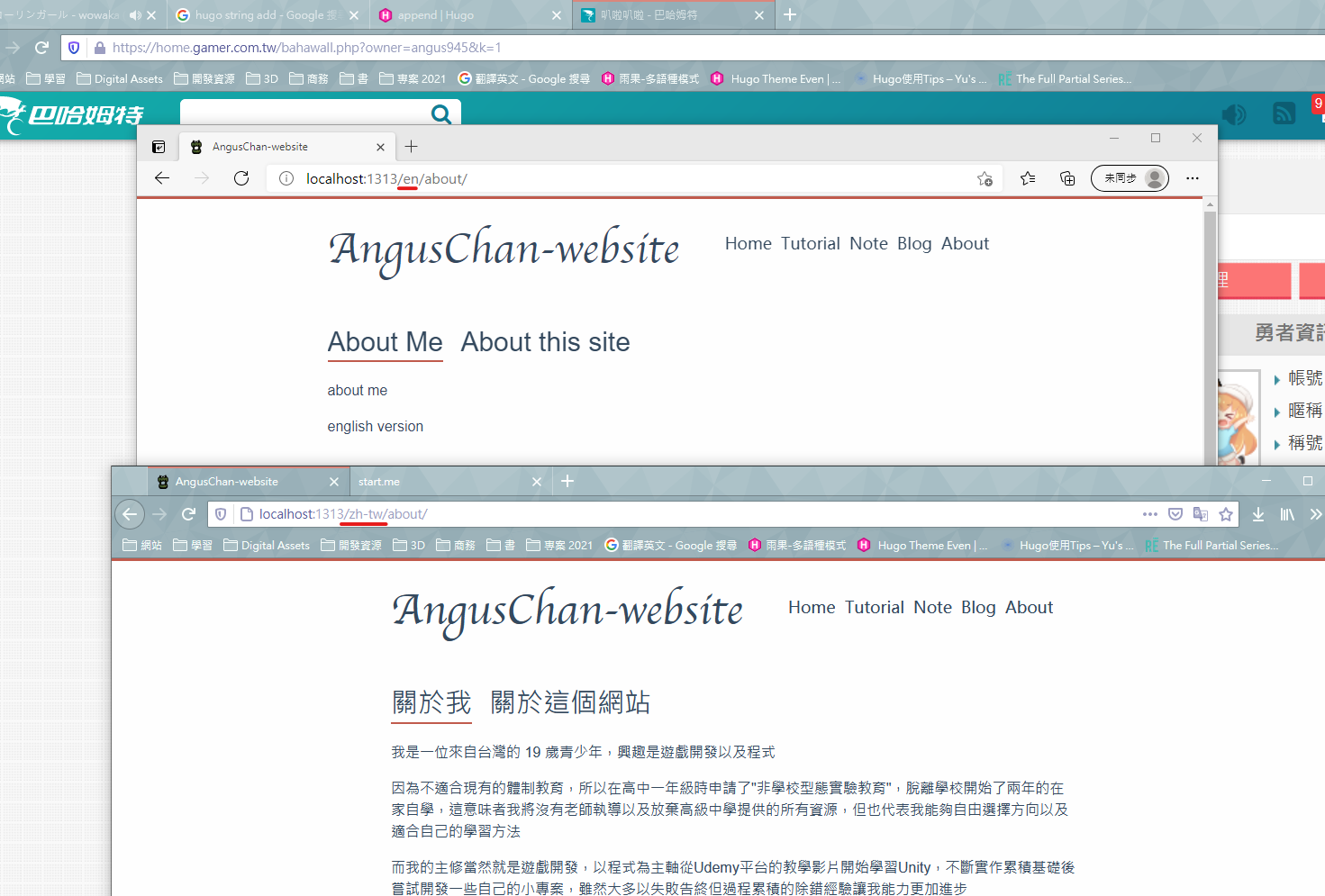
Task: Click the magnifier search icon on Bahamut header
Action: pyautogui.click(x=441, y=113)
